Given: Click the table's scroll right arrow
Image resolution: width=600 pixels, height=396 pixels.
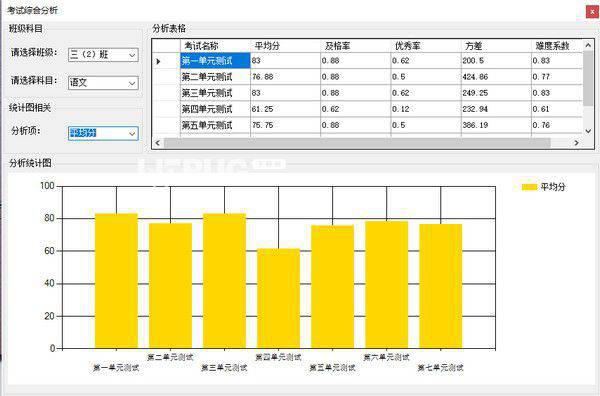Looking at the screenshot, I should [x=576, y=143].
